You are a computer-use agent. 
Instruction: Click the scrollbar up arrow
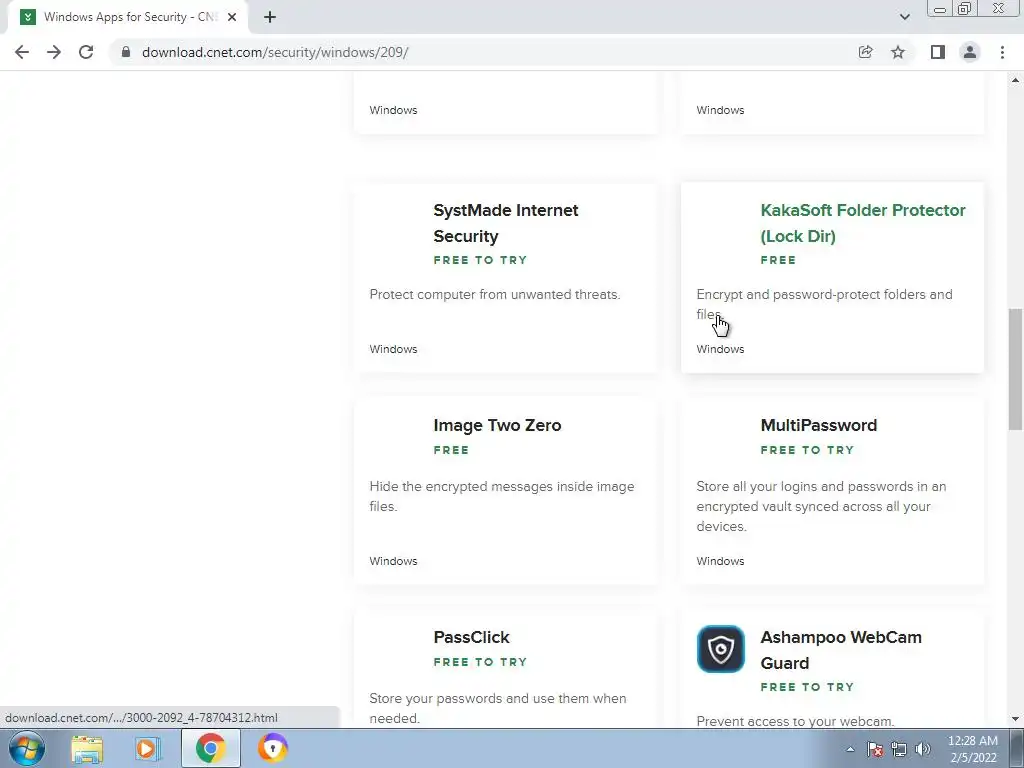click(1015, 80)
